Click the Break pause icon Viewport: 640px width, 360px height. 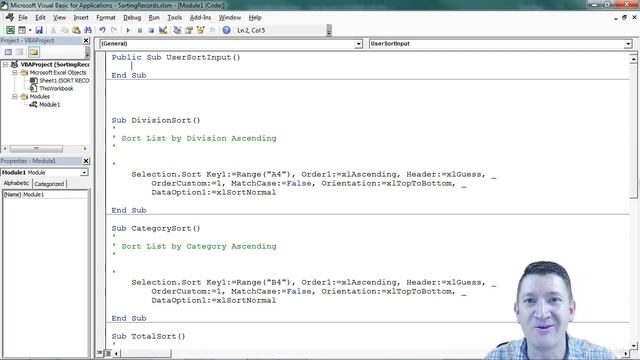pyautogui.click(x=140, y=30)
